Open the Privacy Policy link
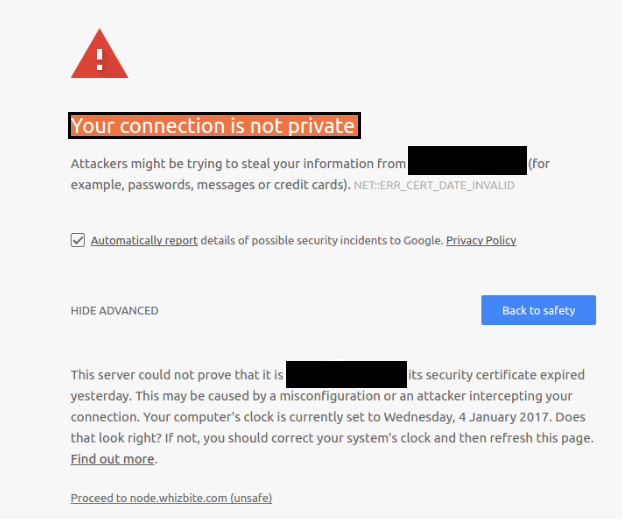 click(x=481, y=240)
